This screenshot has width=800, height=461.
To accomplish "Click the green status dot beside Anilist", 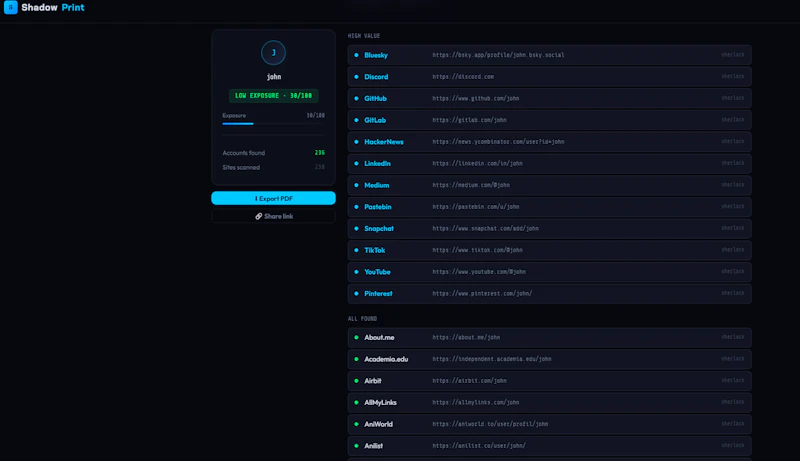I will (x=356, y=446).
